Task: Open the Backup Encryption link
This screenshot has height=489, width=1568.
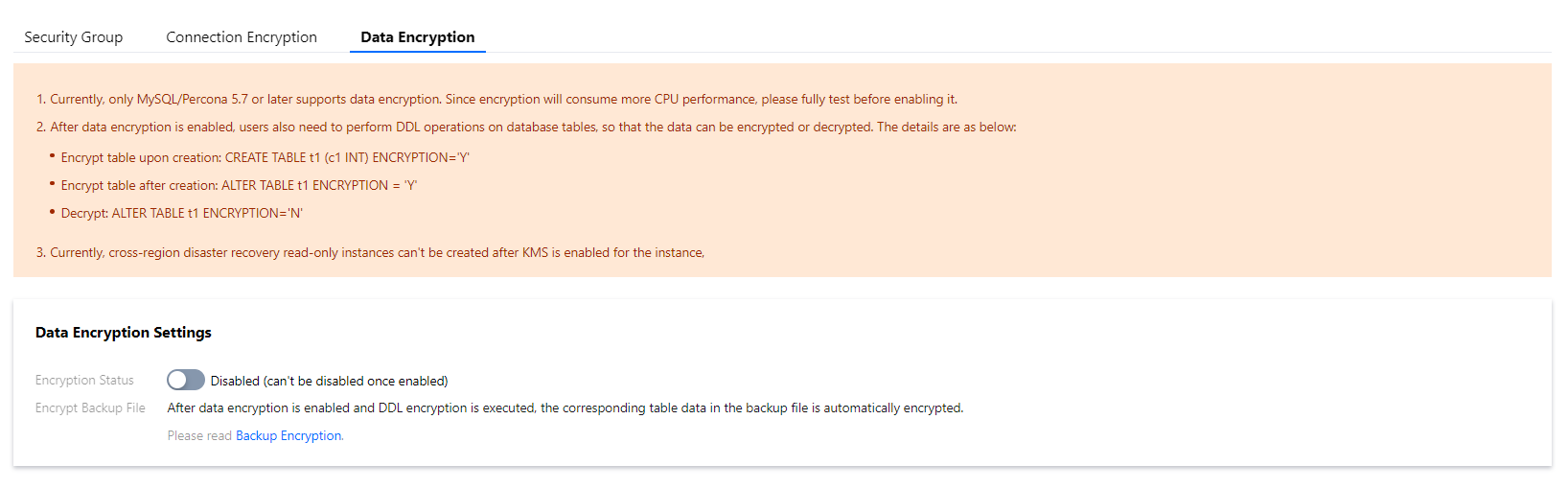Action: (x=288, y=436)
